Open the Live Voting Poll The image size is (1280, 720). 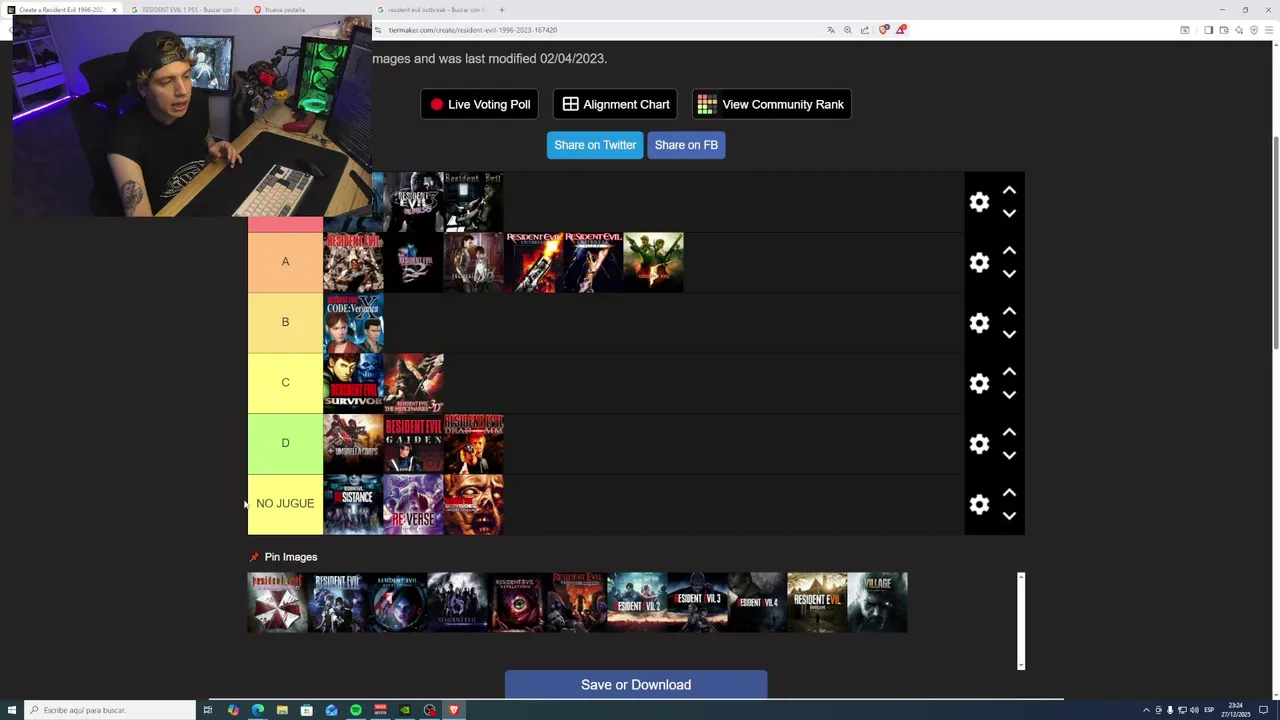(480, 104)
